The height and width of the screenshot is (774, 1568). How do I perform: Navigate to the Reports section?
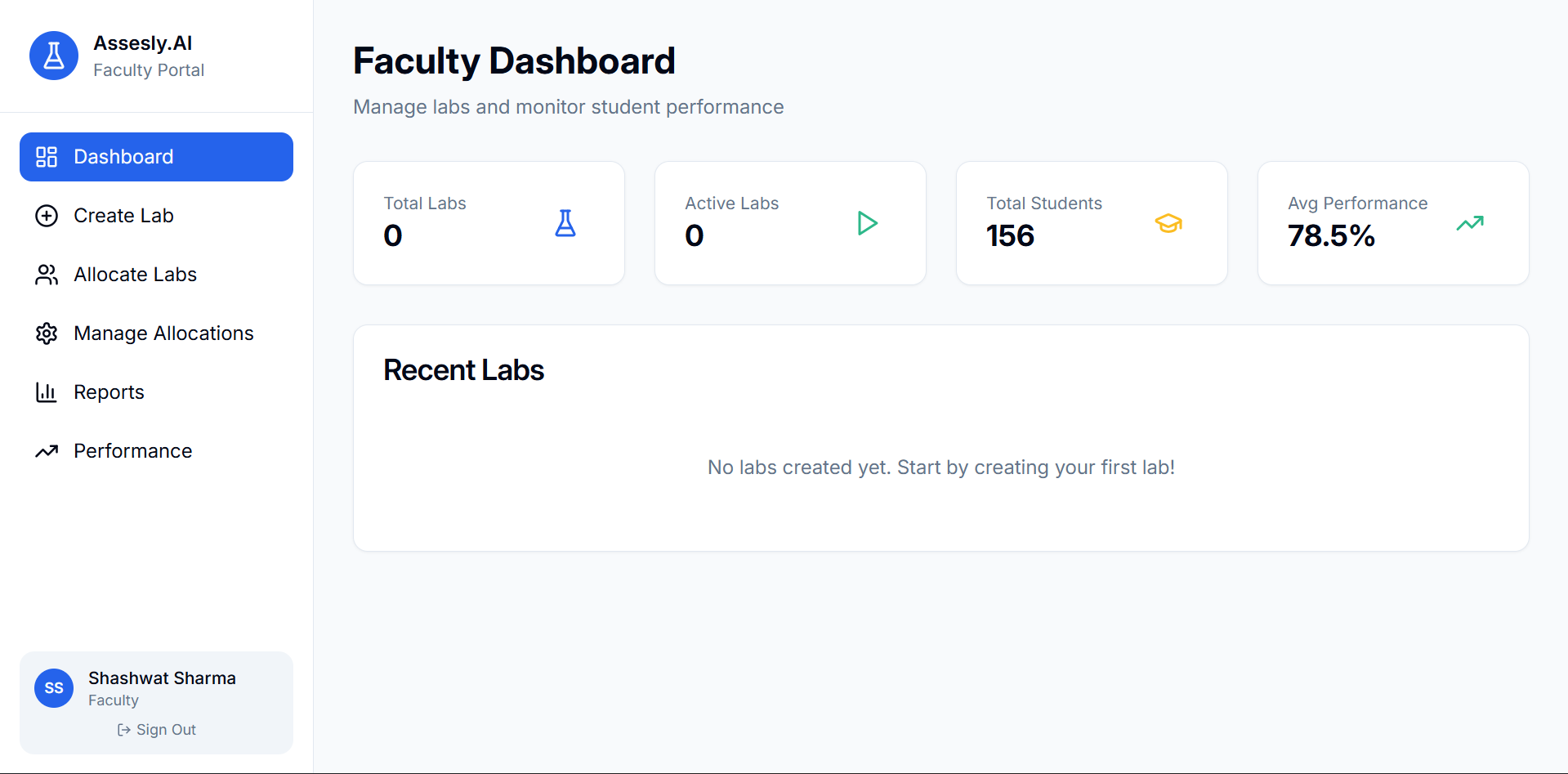109,392
